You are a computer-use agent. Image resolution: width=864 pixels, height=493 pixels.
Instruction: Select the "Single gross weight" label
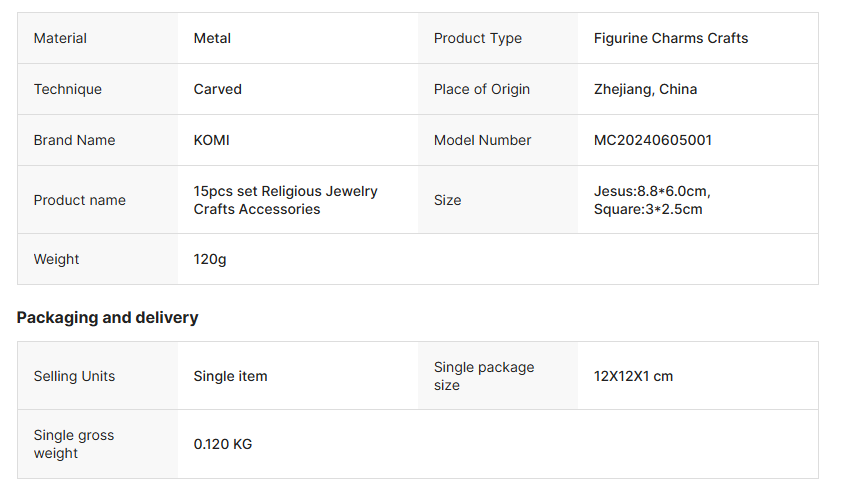pos(74,444)
